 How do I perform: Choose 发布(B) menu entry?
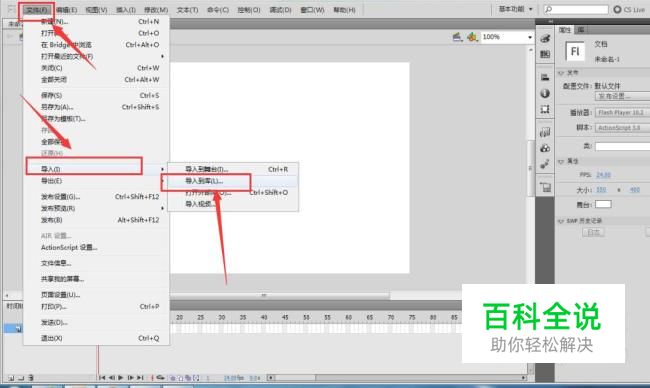(96, 220)
